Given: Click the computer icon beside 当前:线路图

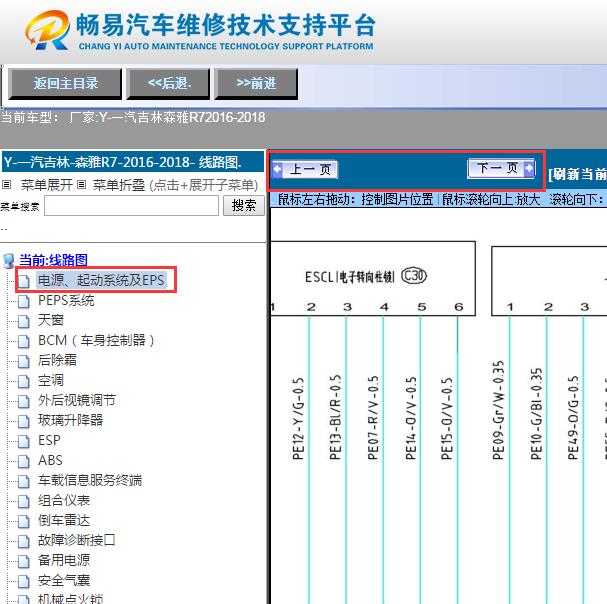Looking at the screenshot, I should pos(9,261).
